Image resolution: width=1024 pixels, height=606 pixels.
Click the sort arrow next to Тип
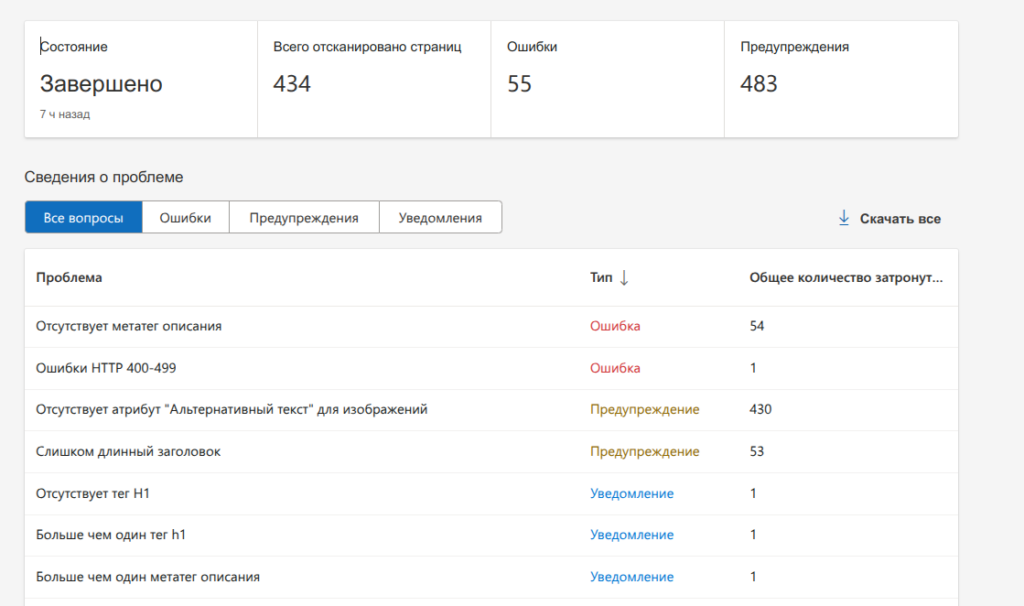(624, 278)
